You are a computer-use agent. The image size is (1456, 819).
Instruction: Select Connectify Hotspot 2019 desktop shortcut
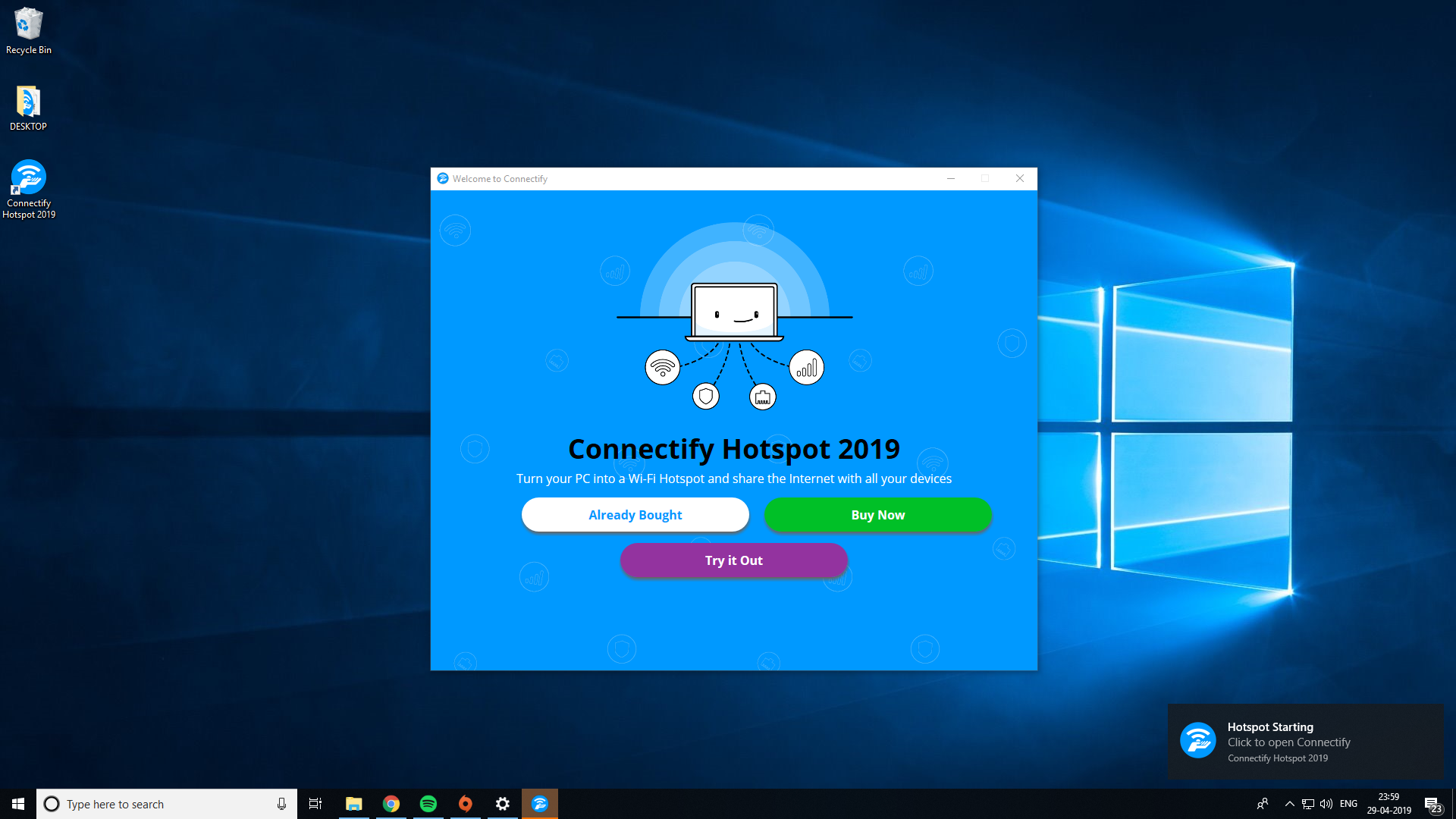point(29,190)
